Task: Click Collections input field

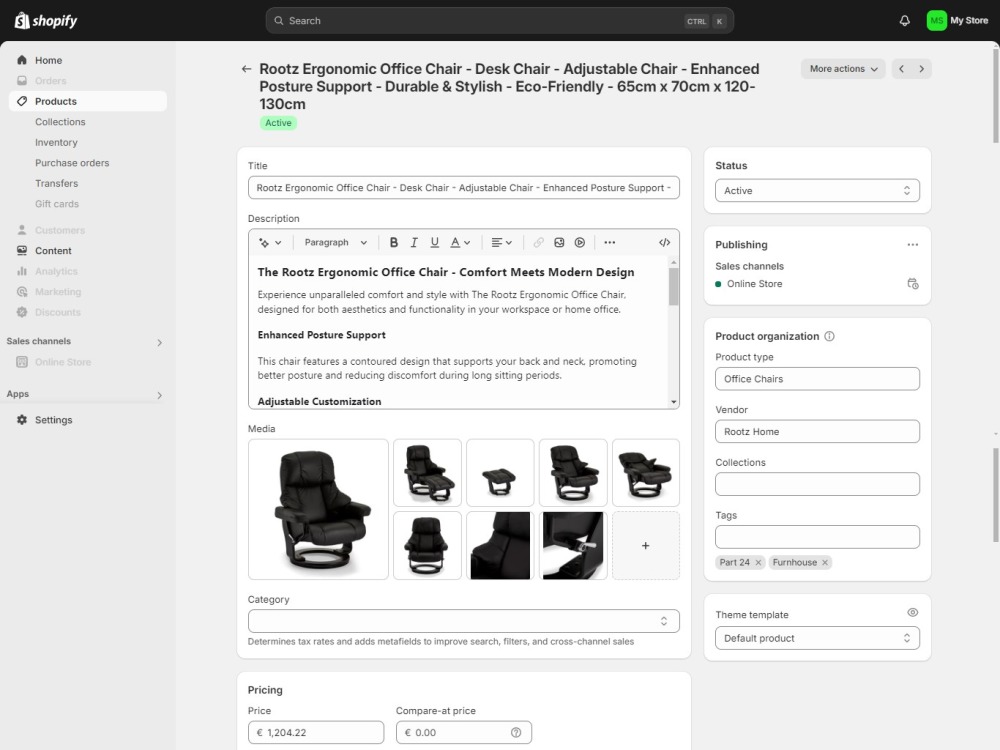Action: (817, 484)
